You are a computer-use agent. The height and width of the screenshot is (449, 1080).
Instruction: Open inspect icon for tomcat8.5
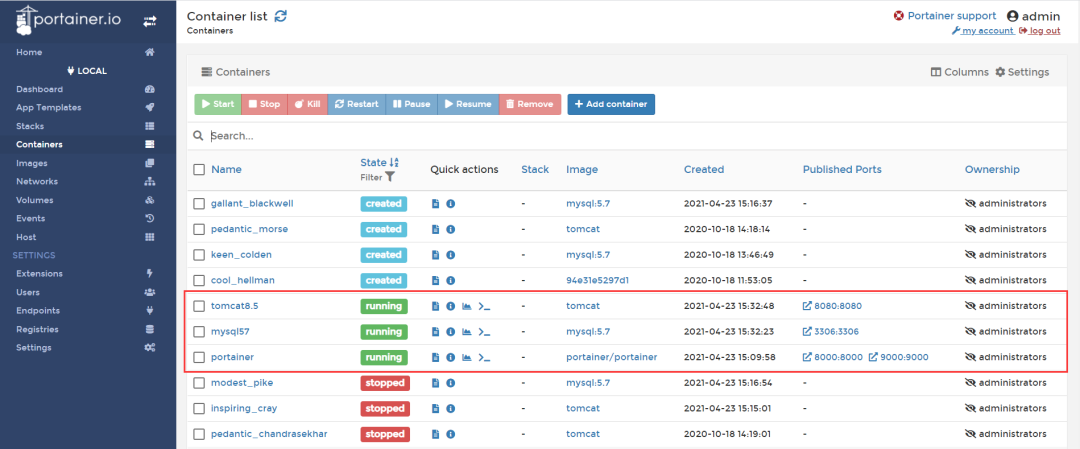(450, 306)
